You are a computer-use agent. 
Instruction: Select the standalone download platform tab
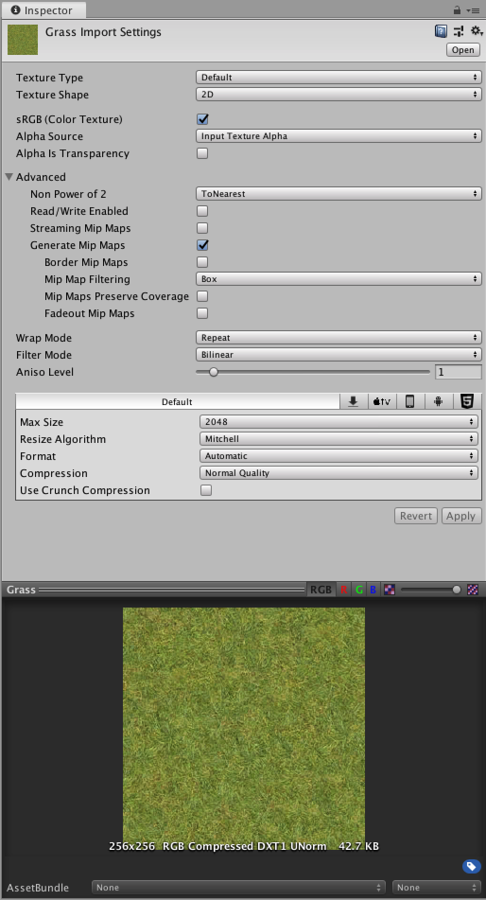353,401
